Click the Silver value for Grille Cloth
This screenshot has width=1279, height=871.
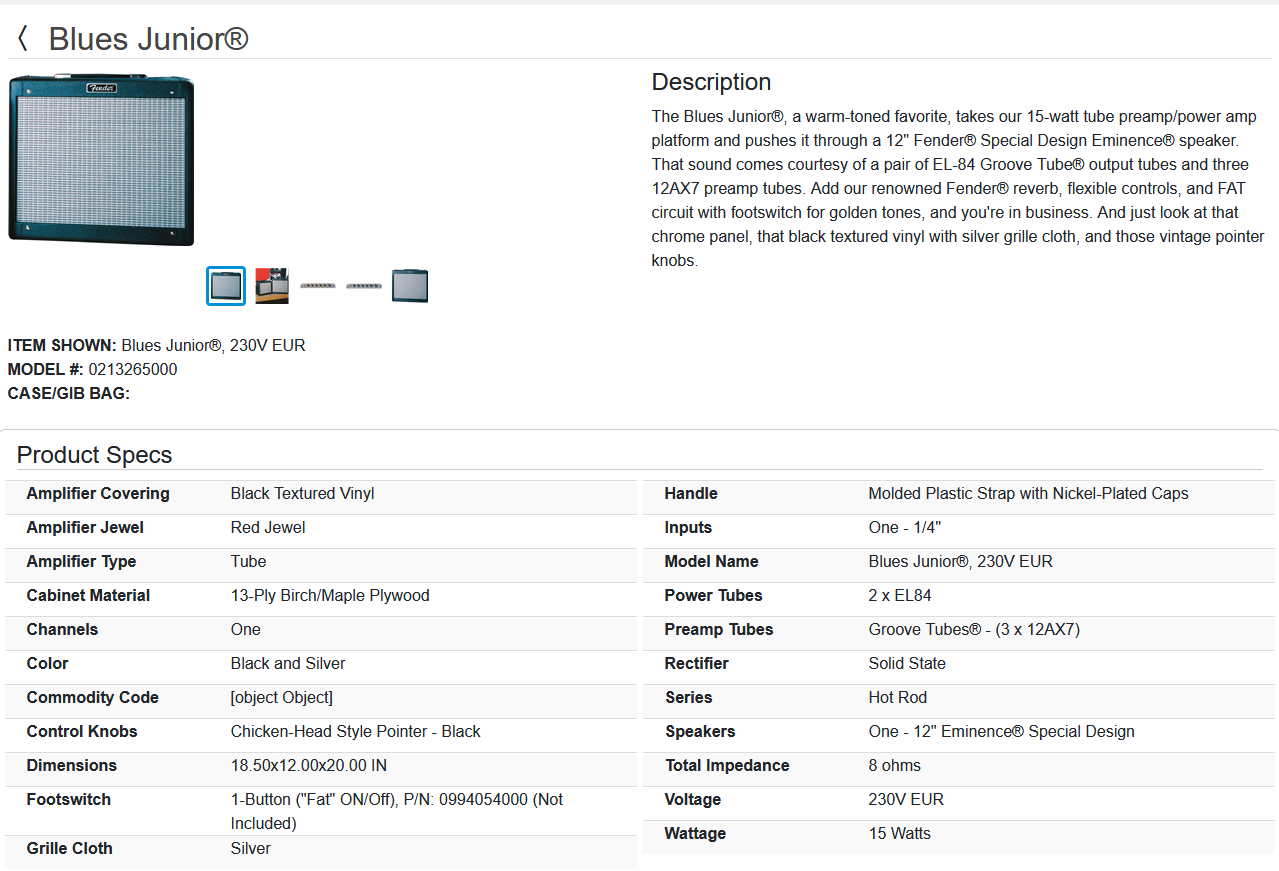coord(251,848)
